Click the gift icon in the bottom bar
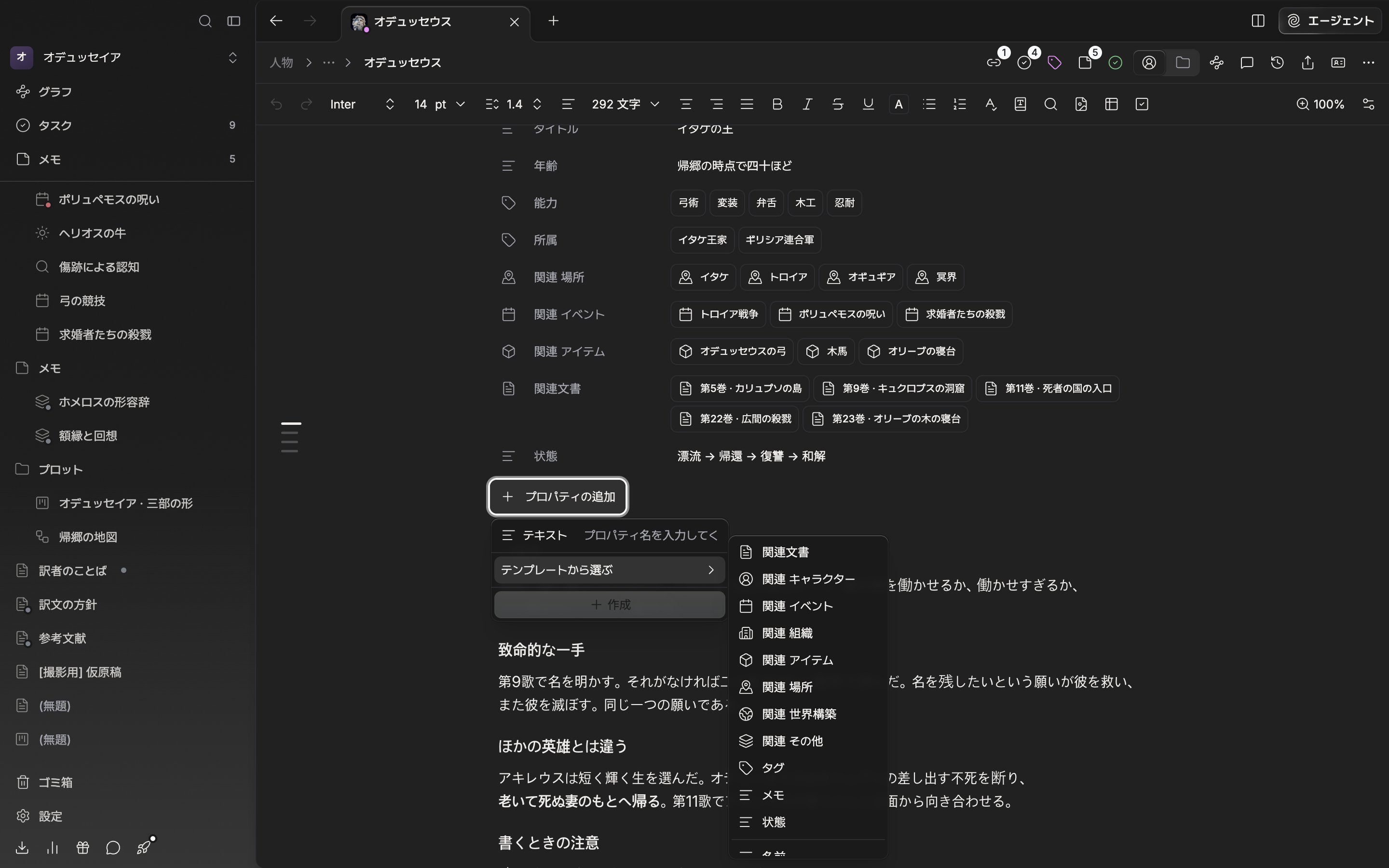This screenshot has height=868, width=1389. pos(82,848)
